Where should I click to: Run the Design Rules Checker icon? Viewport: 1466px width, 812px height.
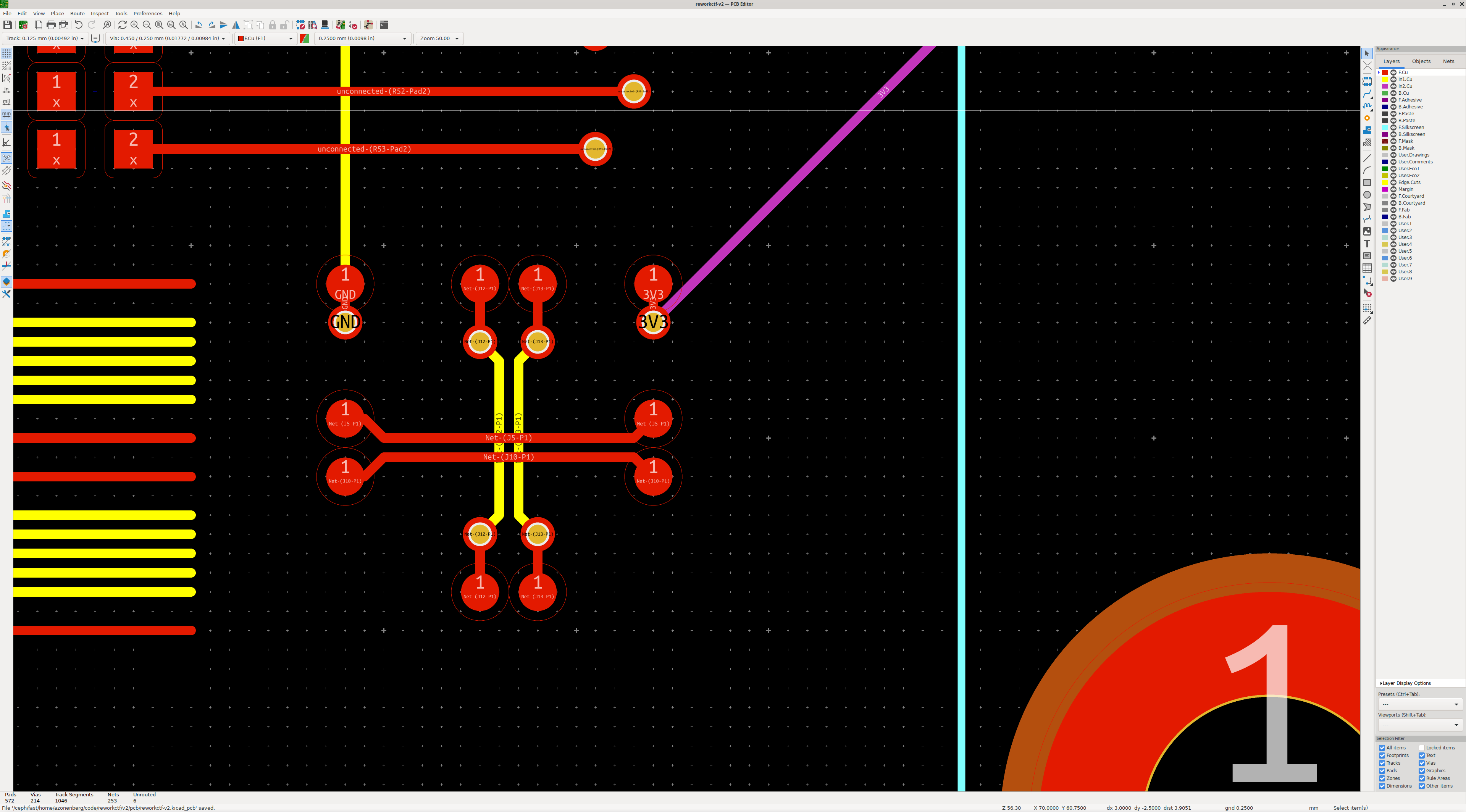coord(353,24)
